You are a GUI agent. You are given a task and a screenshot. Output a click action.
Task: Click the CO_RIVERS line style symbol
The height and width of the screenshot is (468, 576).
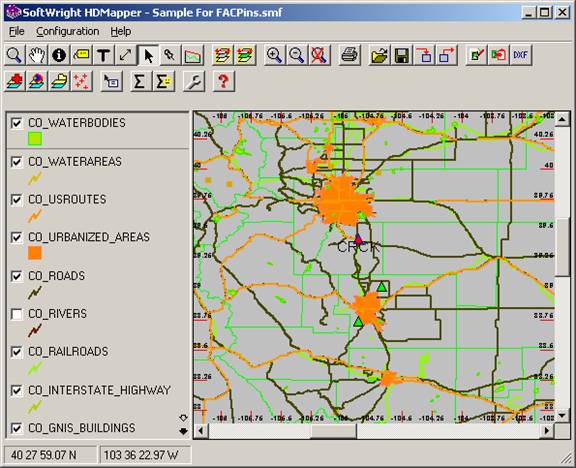coord(35,330)
